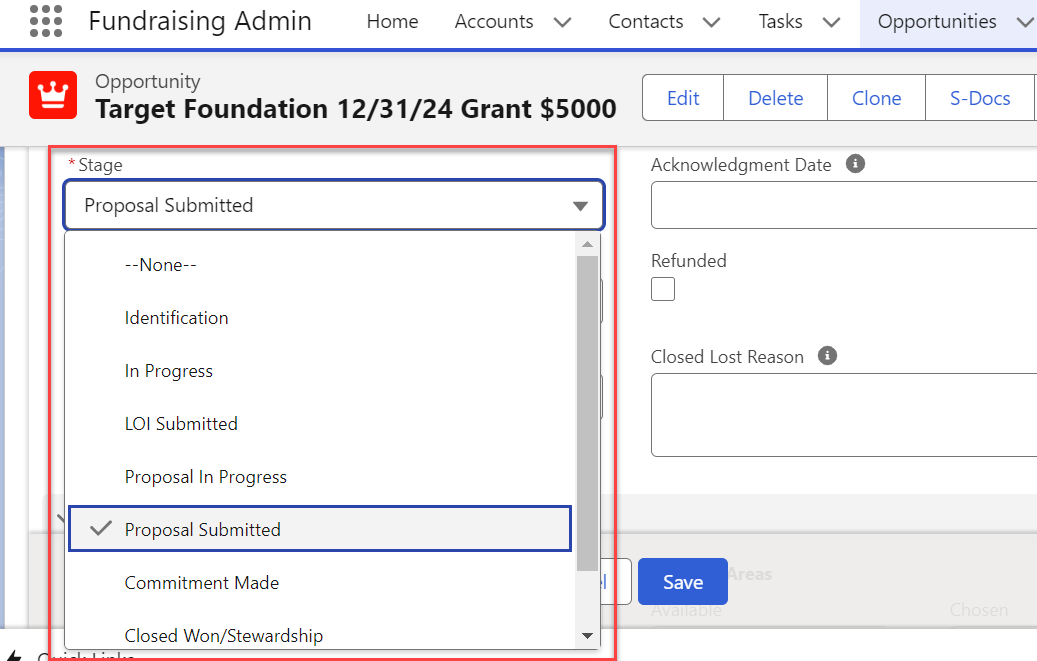Click the Delete button
Screen dimensions: 1037x661
[x=775, y=97]
